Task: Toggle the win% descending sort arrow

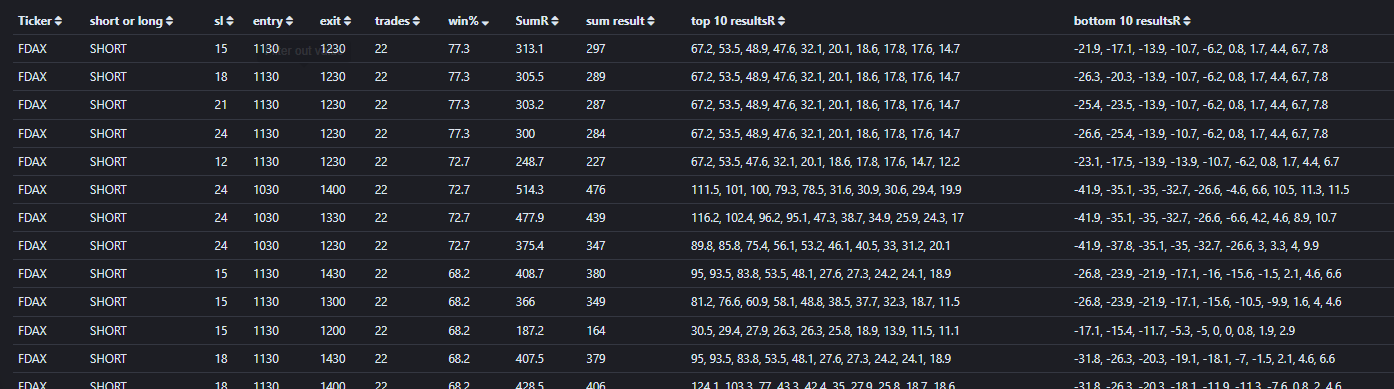Action: tap(486, 22)
